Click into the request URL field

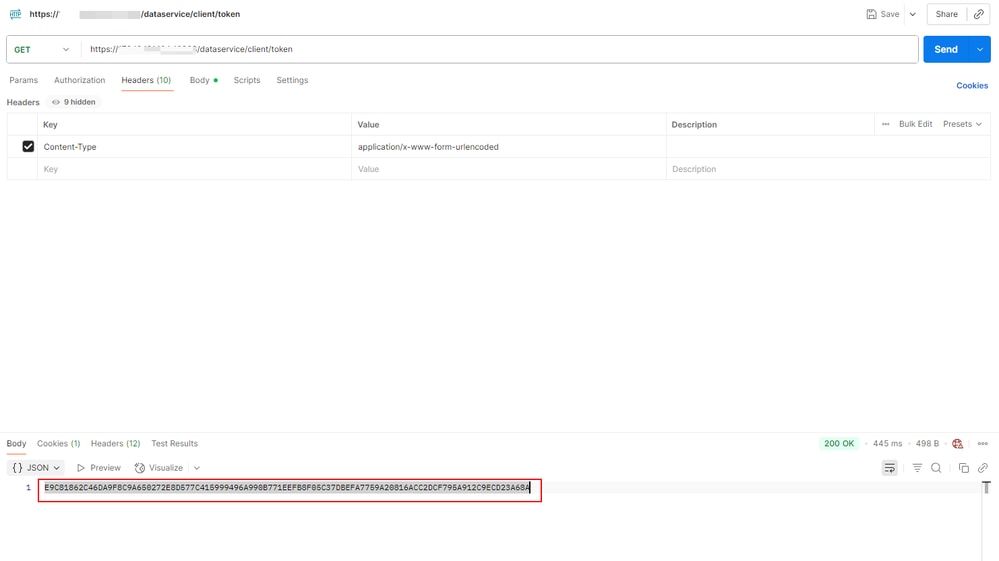click(500, 49)
